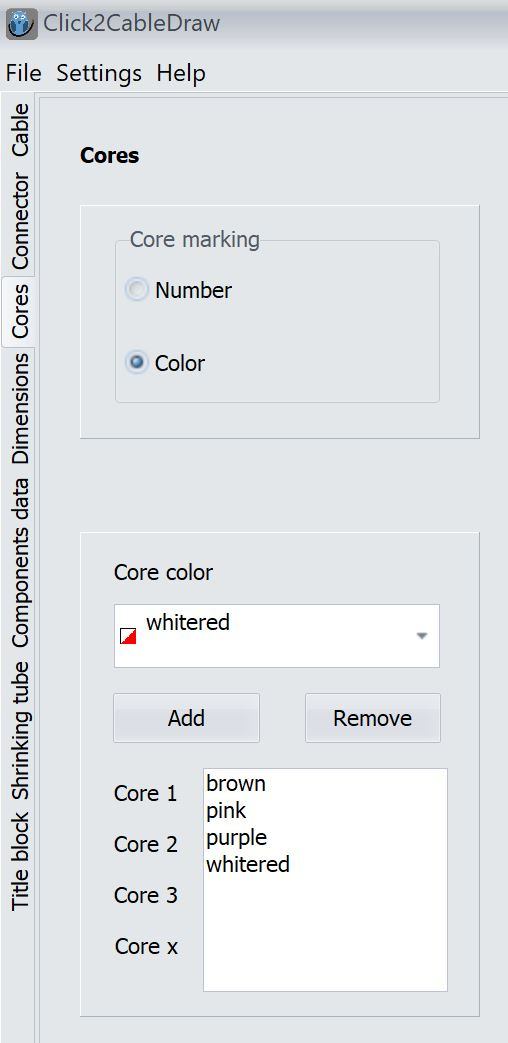
Task: Switch to the Shrinking tube tab
Action: pos(19,730)
